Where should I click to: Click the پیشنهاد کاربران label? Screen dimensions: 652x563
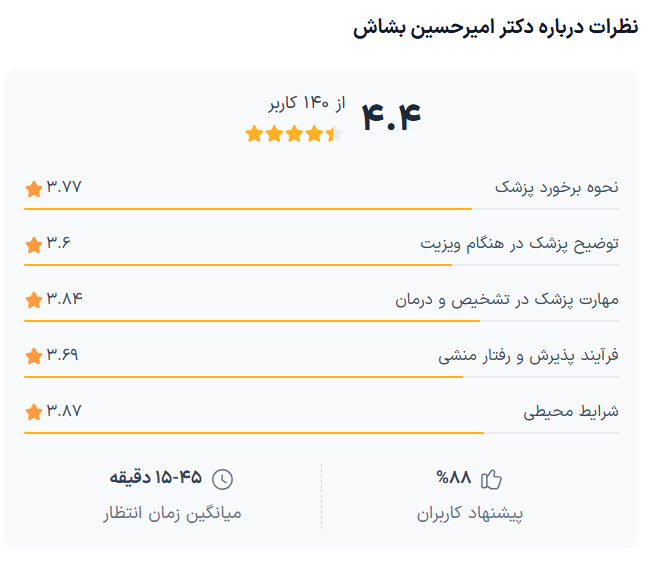470,514
